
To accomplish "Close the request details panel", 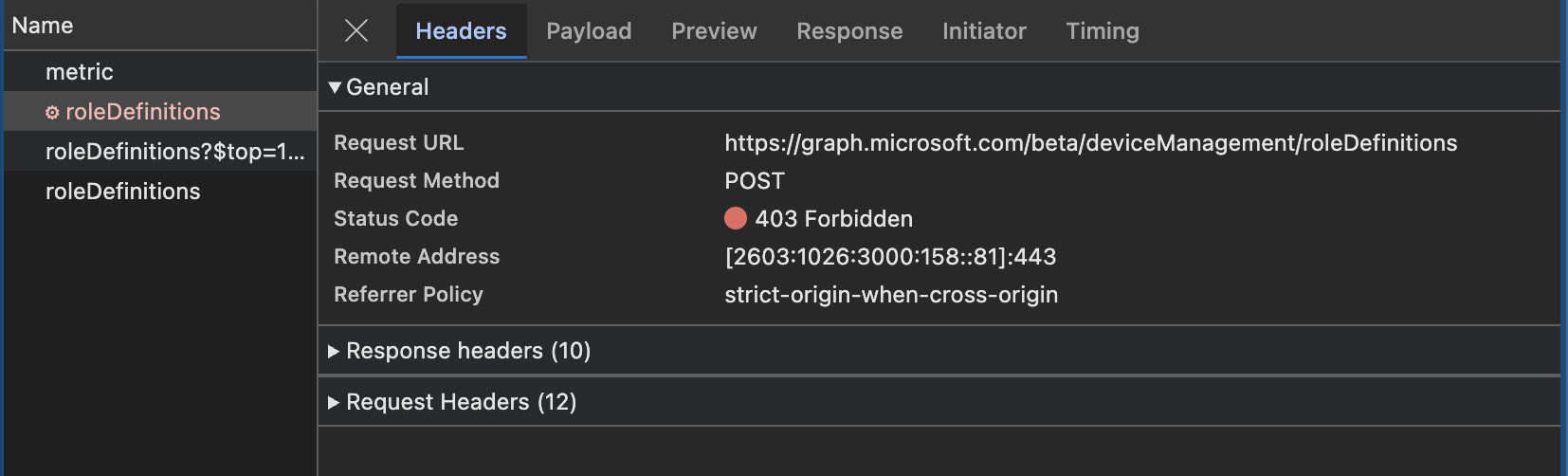I will 356,31.
